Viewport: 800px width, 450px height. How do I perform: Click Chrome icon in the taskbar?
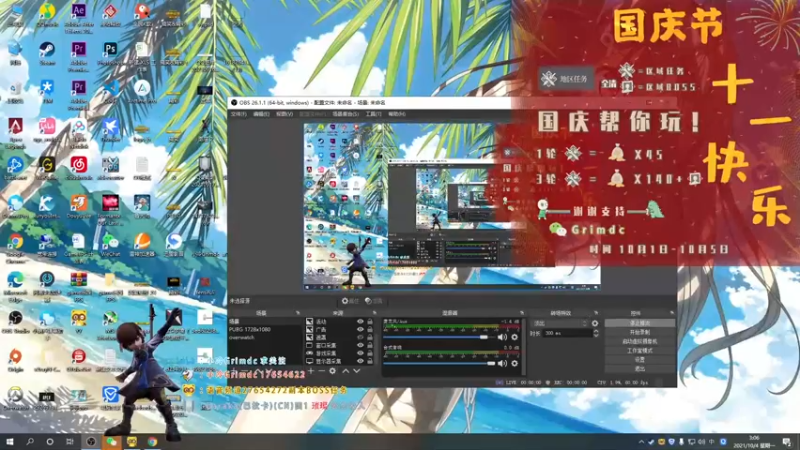coord(152,441)
